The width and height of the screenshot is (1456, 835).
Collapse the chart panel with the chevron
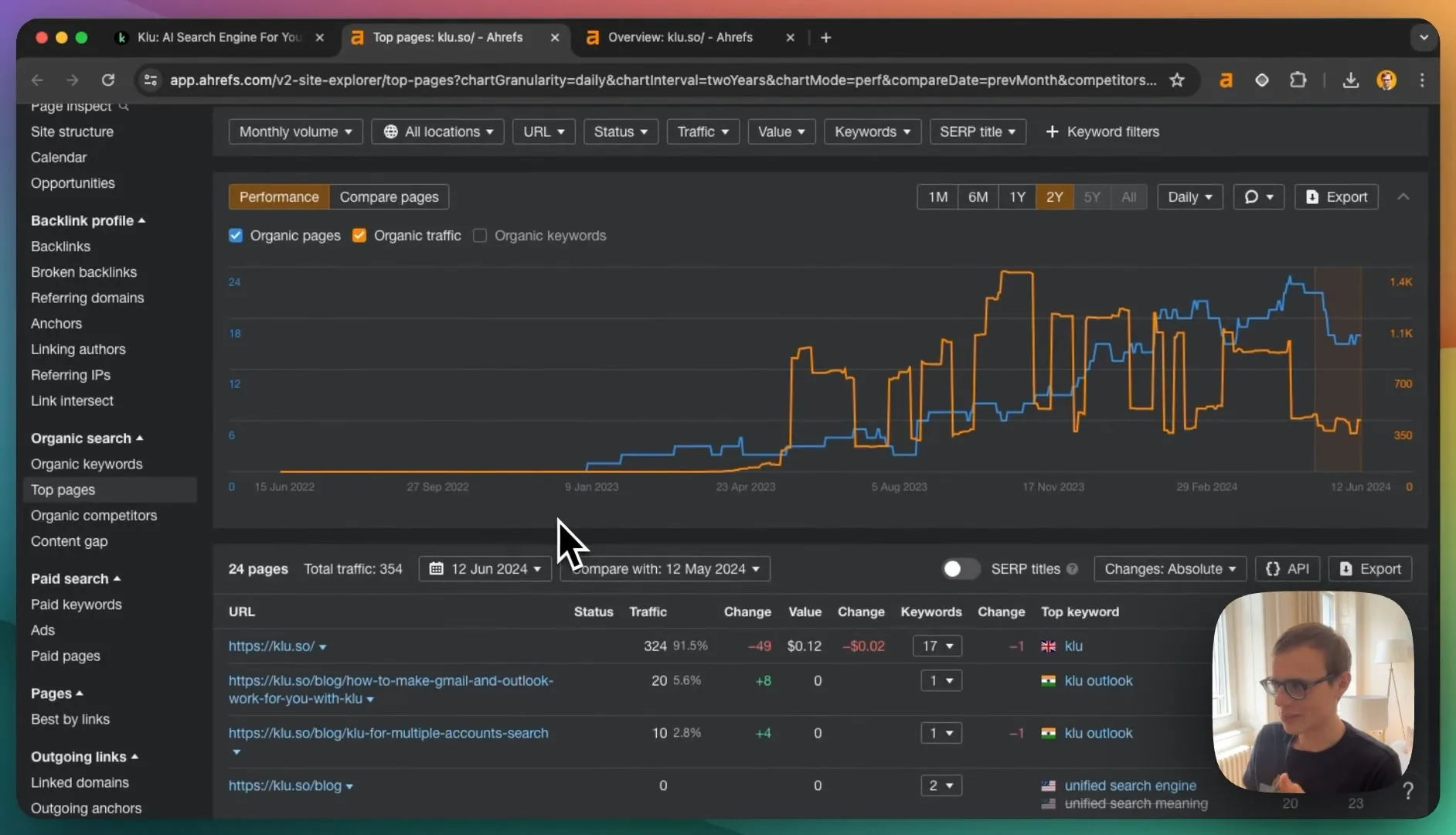coord(1403,197)
